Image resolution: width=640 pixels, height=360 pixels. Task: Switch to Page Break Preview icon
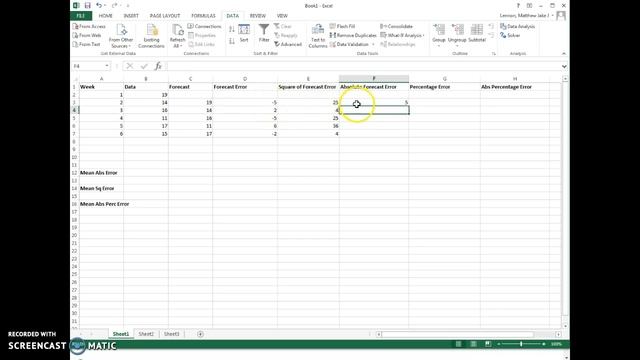[x=488, y=344]
